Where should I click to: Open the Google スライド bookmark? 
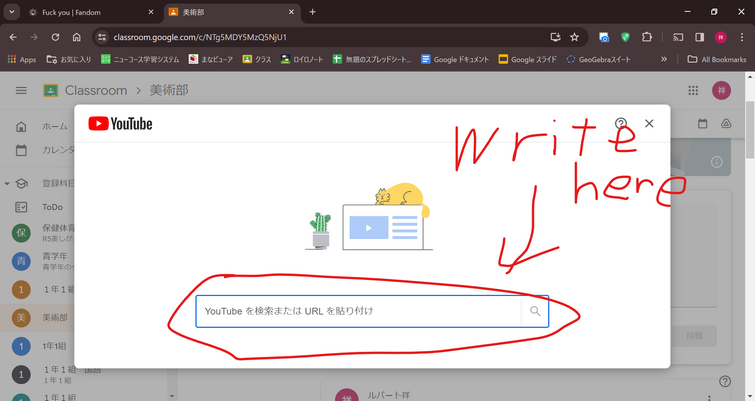(x=527, y=59)
